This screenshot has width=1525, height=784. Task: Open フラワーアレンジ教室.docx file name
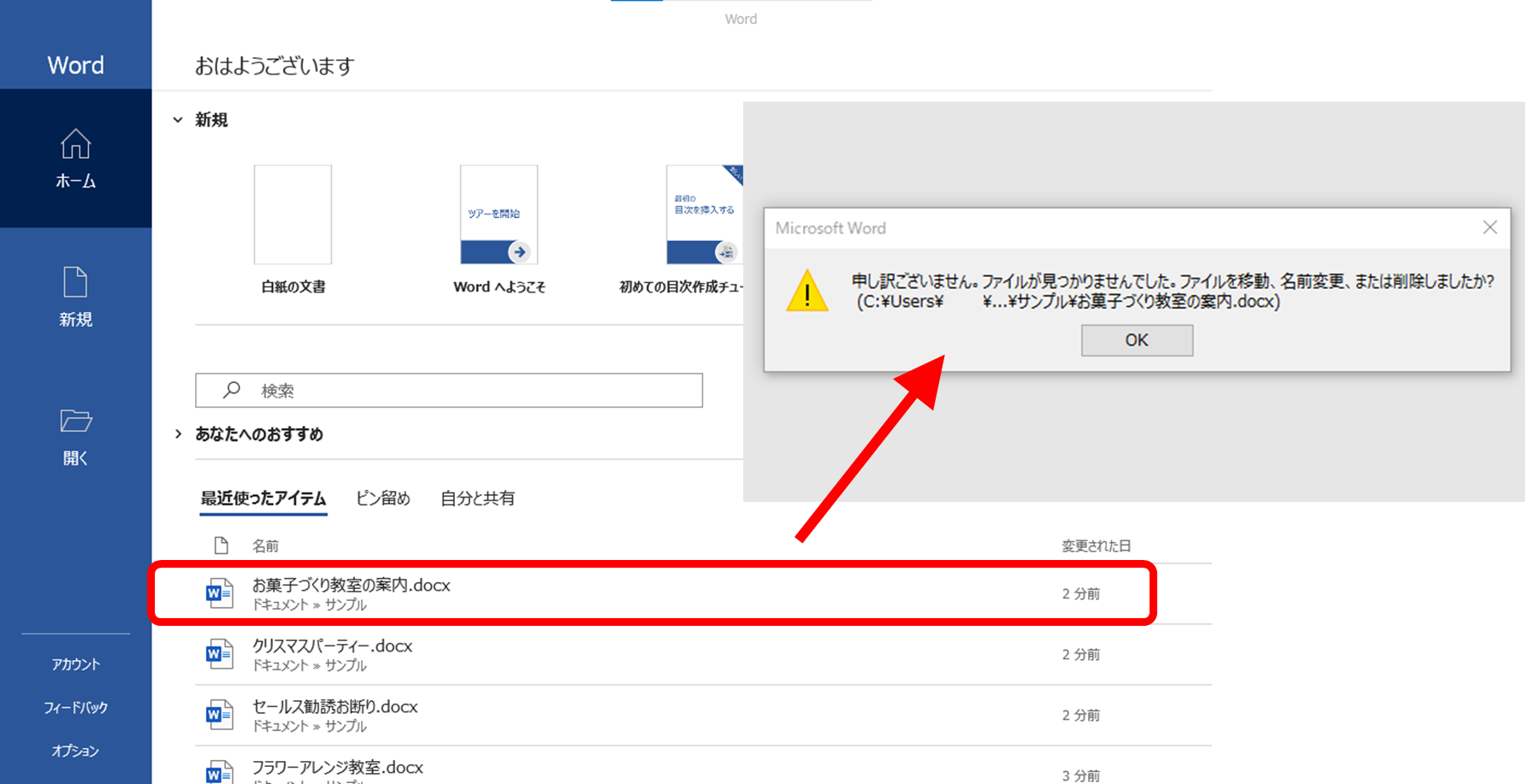click(x=338, y=767)
